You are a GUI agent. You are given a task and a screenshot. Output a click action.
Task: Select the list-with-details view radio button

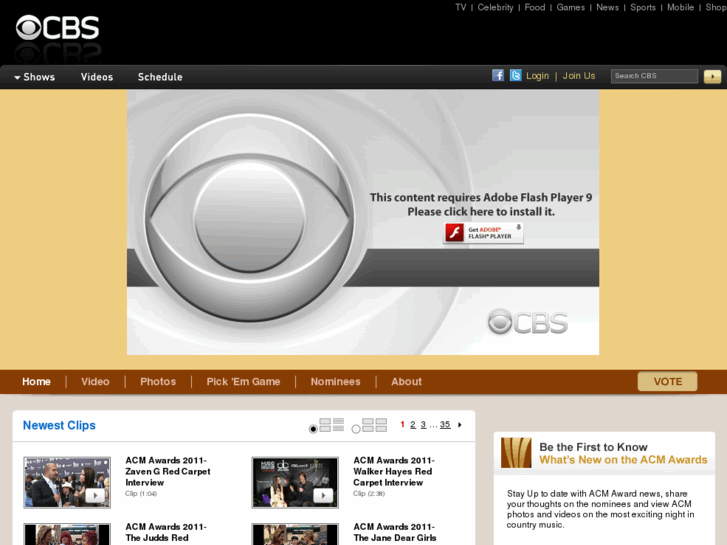[x=313, y=429]
